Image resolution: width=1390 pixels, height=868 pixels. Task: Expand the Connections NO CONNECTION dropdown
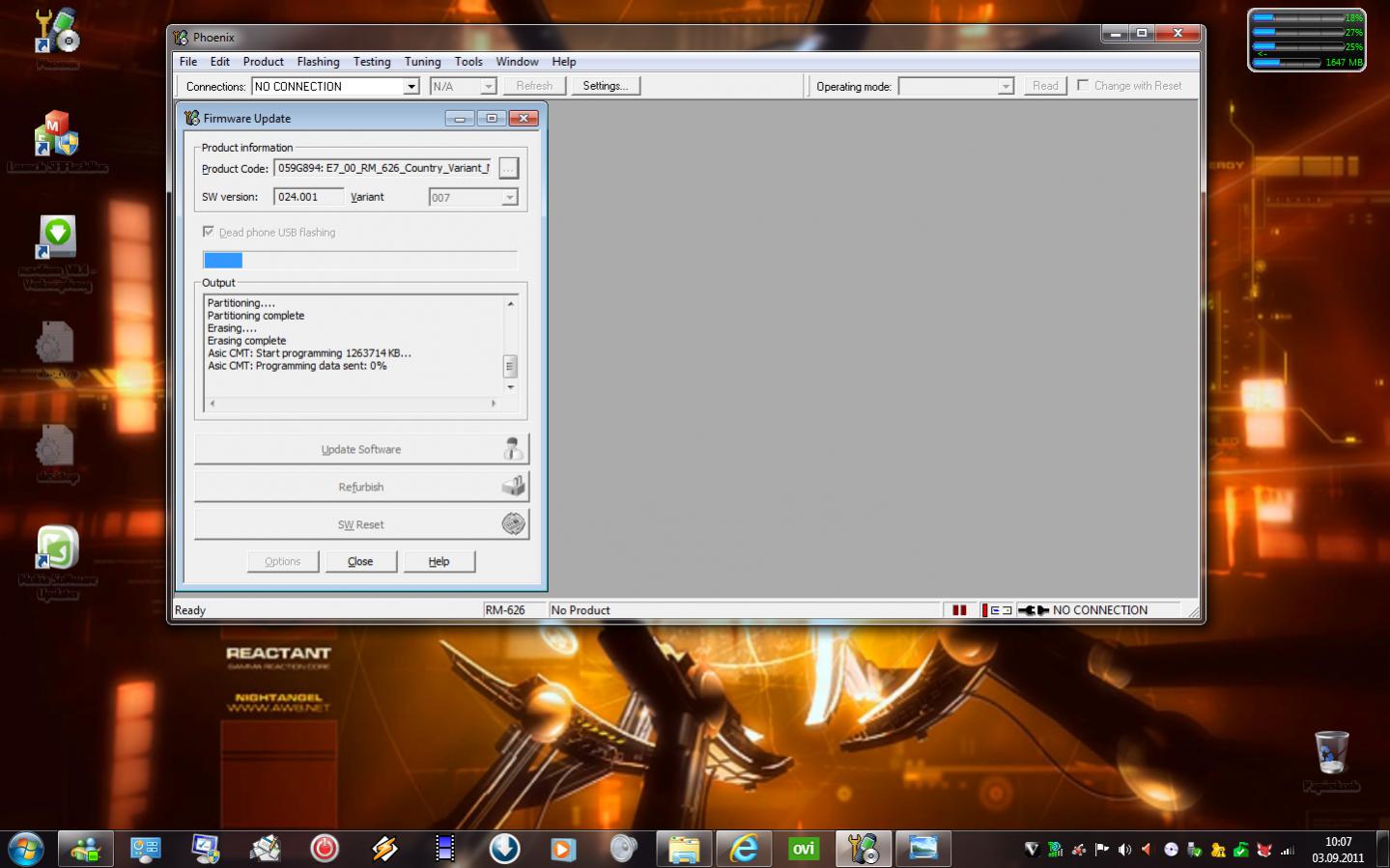411,87
